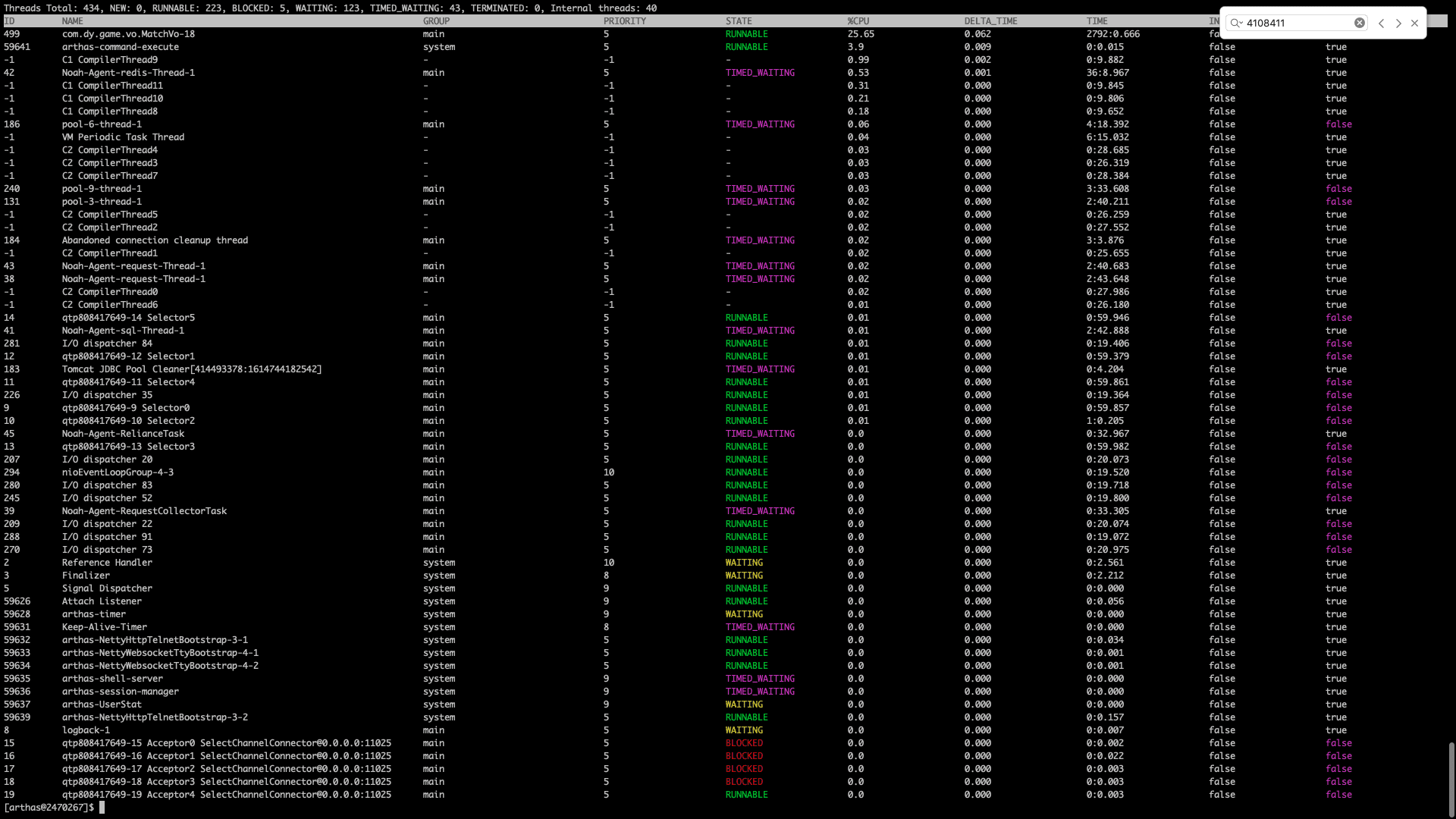This screenshot has height=819, width=1456.
Task: Click the Threads Total summary line
Action: point(330,8)
